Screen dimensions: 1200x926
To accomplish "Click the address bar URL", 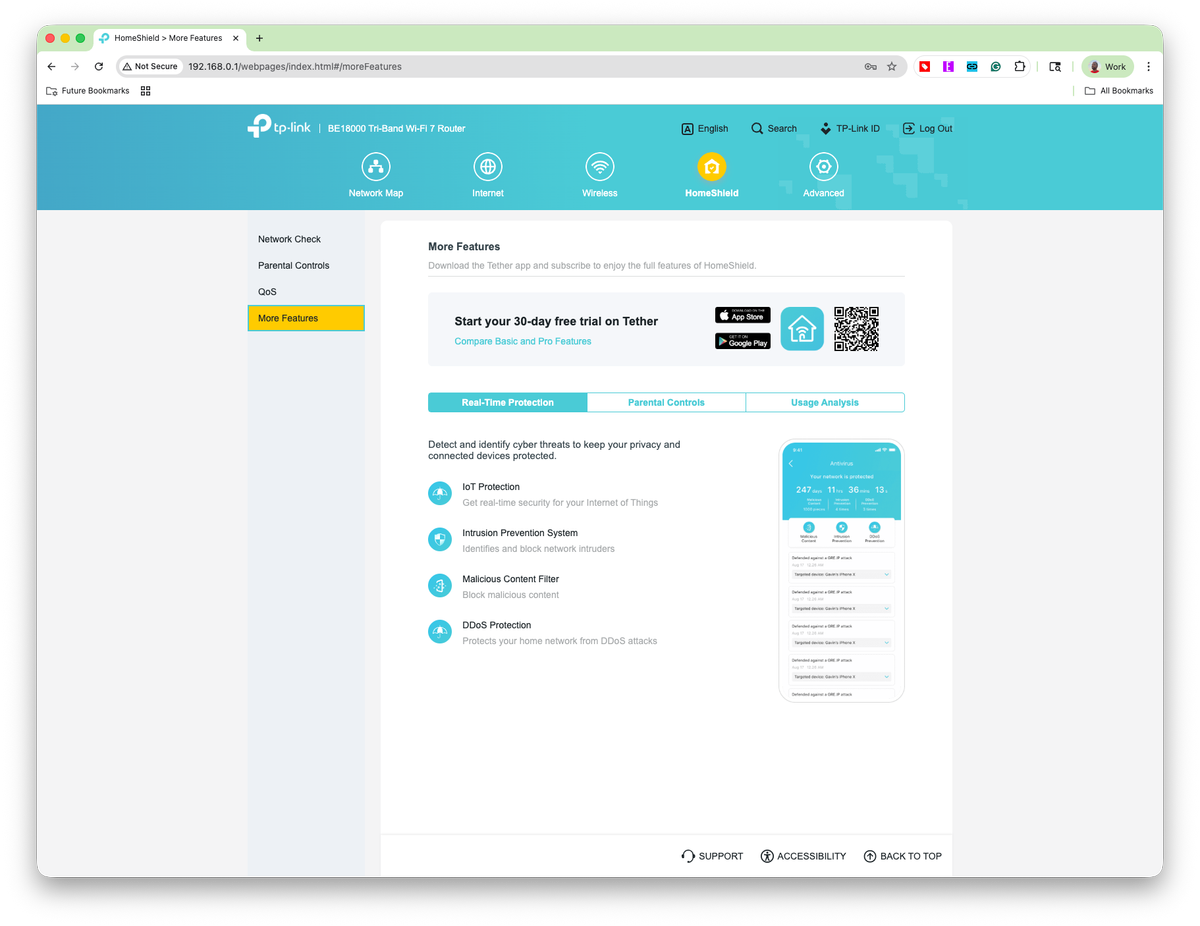I will click(295, 67).
